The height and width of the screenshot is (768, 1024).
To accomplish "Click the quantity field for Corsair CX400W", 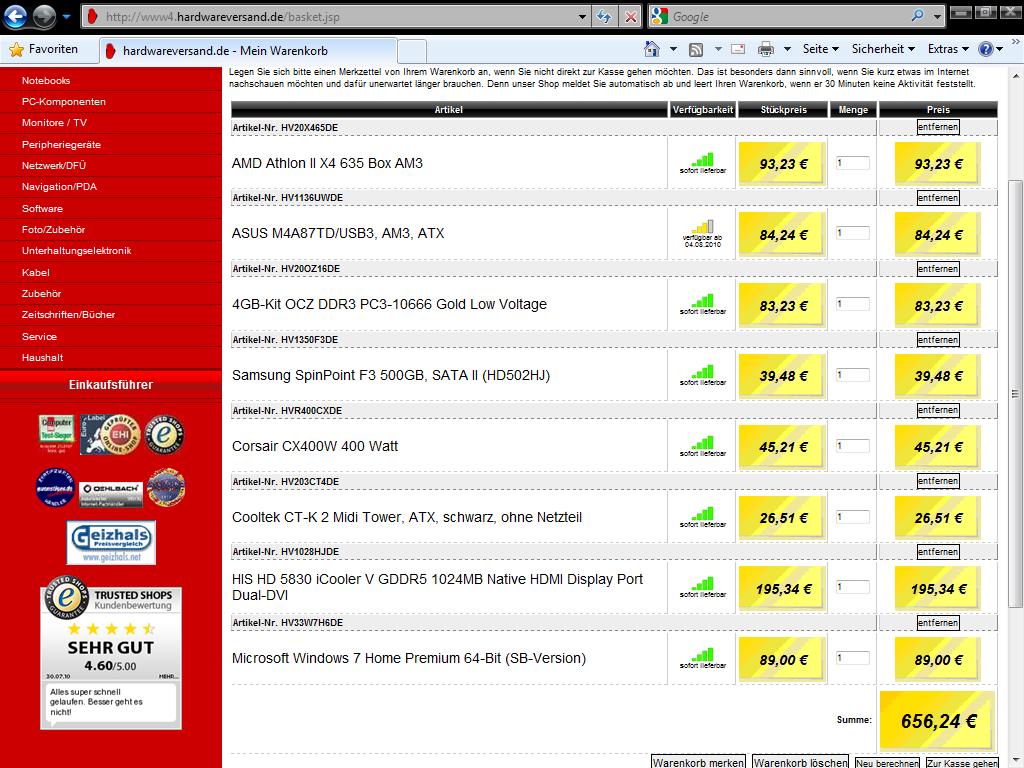I will [x=852, y=446].
